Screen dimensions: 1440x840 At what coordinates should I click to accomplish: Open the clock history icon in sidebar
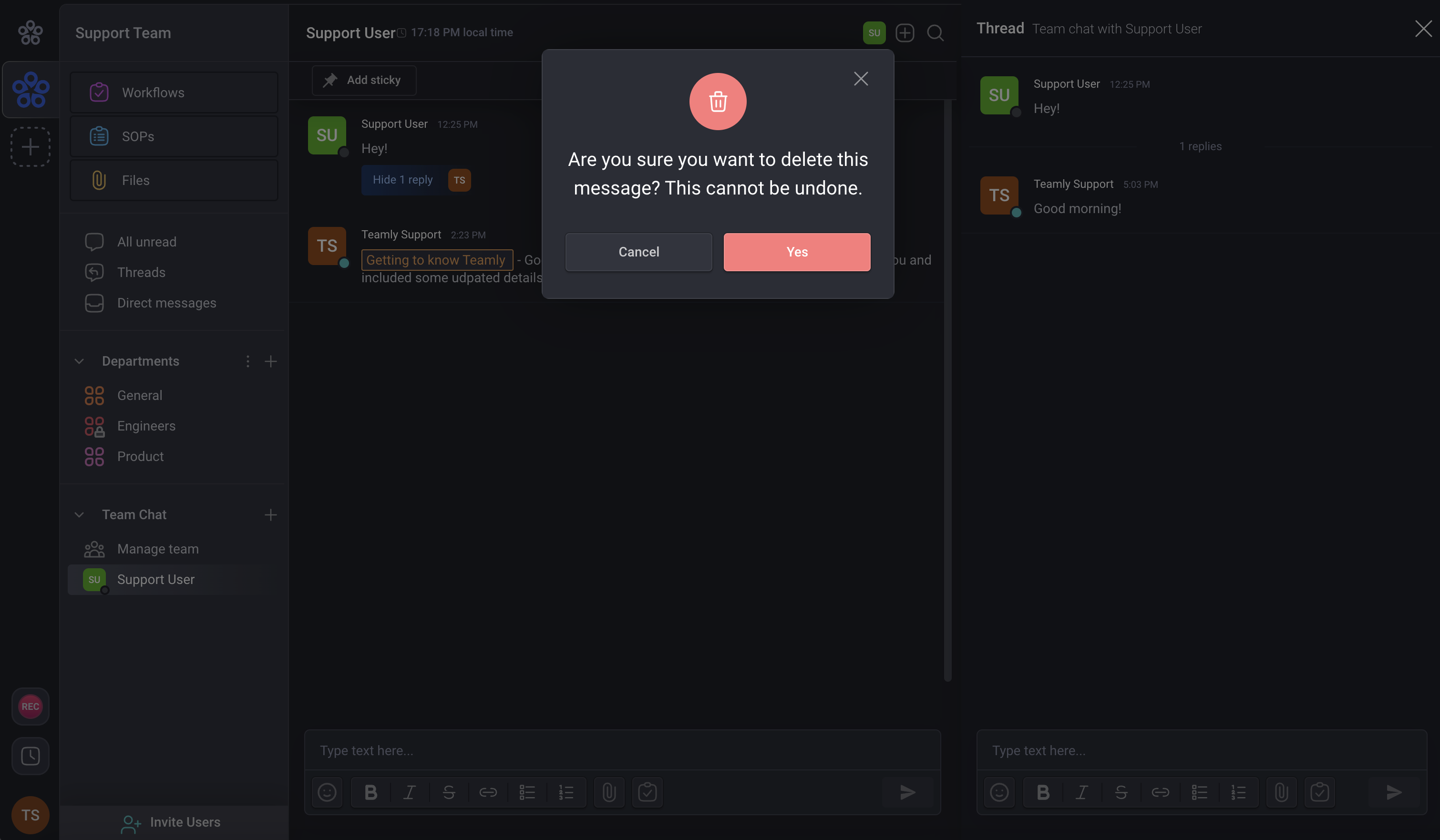[x=31, y=756]
